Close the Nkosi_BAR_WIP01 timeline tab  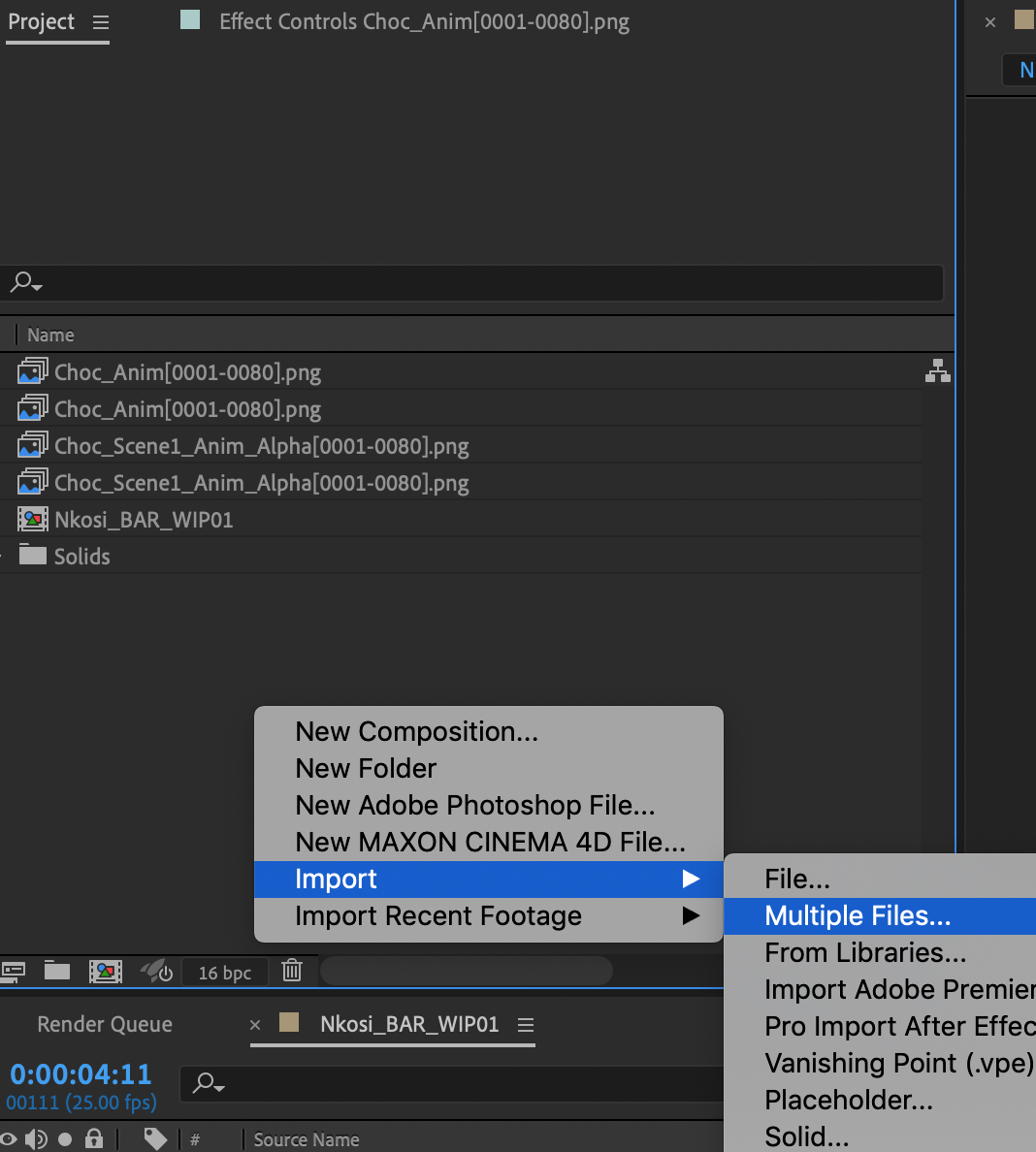click(255, 1025)
